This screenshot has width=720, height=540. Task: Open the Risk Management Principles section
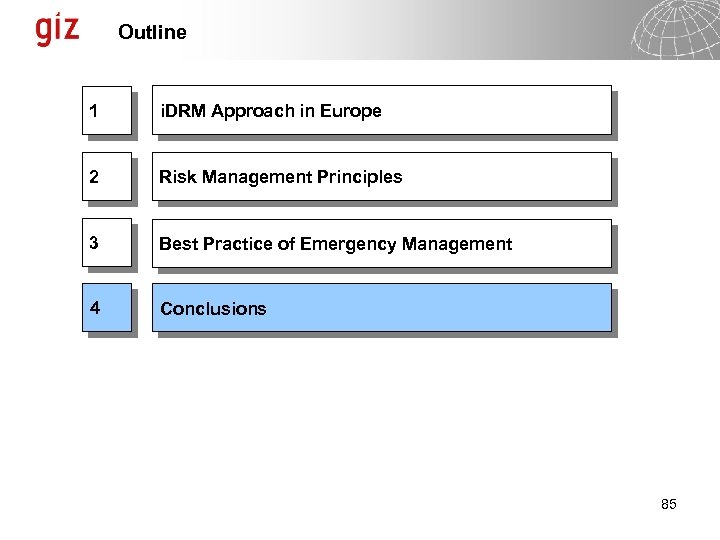[x=380, y=177]
